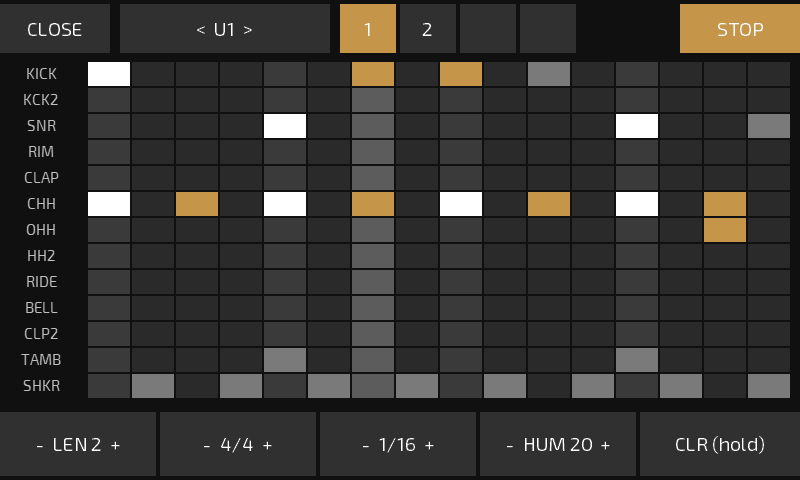Stop playback with the STOP button
This screenshot has width=800, height=480.
(x=740, y=29)
